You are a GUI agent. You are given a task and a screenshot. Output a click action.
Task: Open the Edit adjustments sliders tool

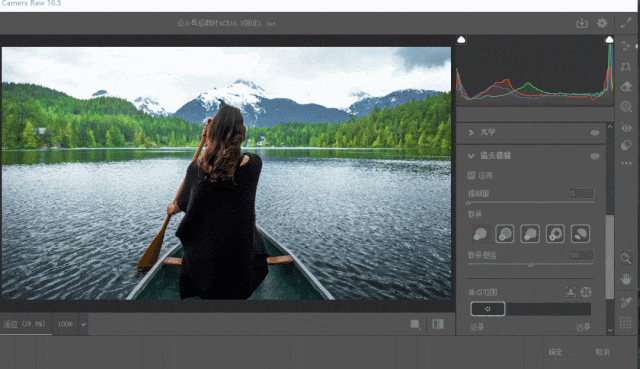click(626, 45)
